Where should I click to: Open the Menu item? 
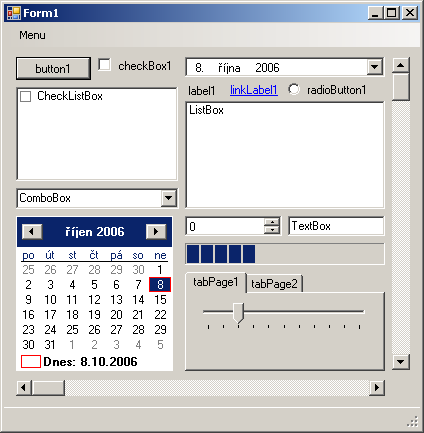click(32, 35)
